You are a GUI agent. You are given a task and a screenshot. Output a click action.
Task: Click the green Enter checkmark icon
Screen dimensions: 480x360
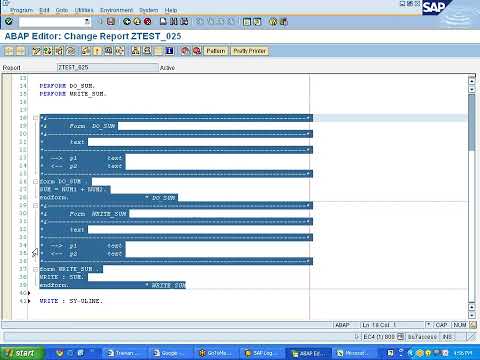9,22
